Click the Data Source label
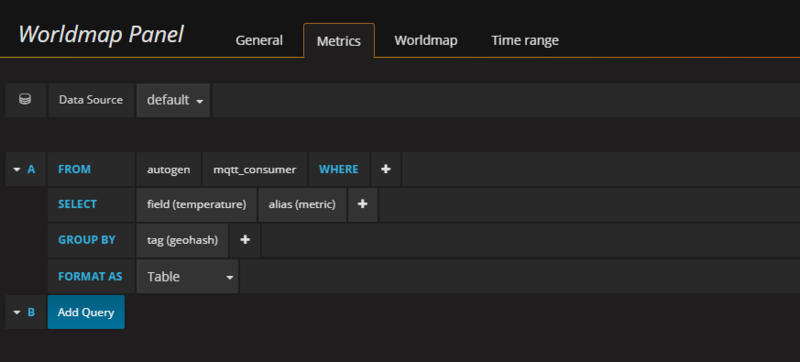800x362 pixels. point(91,100)
